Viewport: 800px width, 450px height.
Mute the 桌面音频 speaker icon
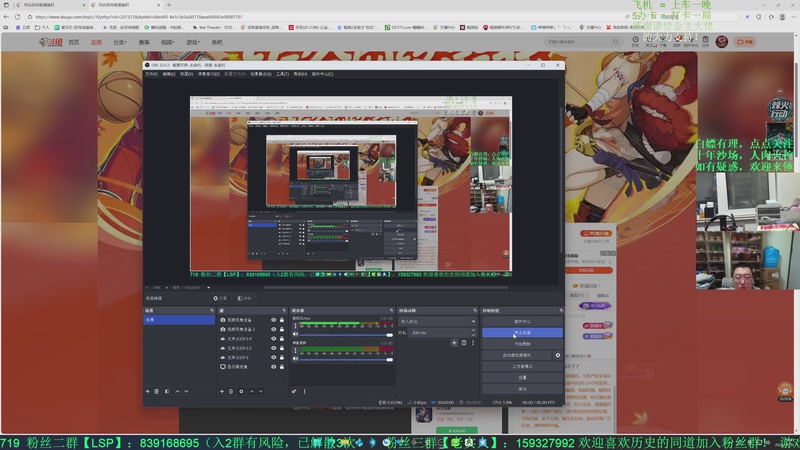295,359
